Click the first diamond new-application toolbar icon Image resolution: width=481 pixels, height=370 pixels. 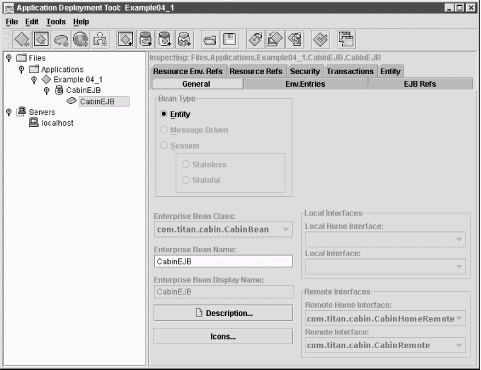pyautogui.click(x=22, y=39)
